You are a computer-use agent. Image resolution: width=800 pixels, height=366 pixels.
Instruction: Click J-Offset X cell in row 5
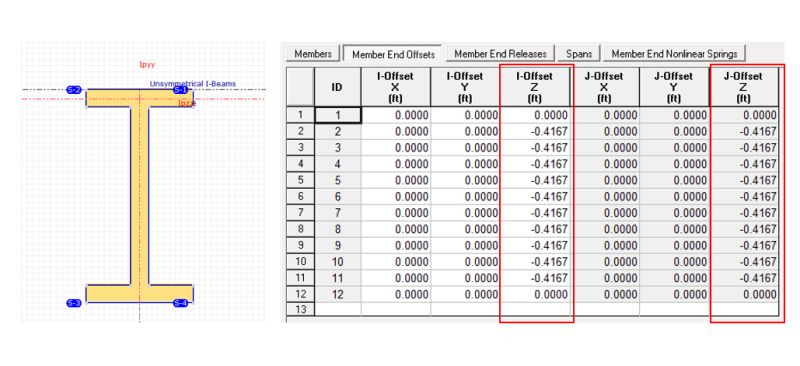(605, 181)
